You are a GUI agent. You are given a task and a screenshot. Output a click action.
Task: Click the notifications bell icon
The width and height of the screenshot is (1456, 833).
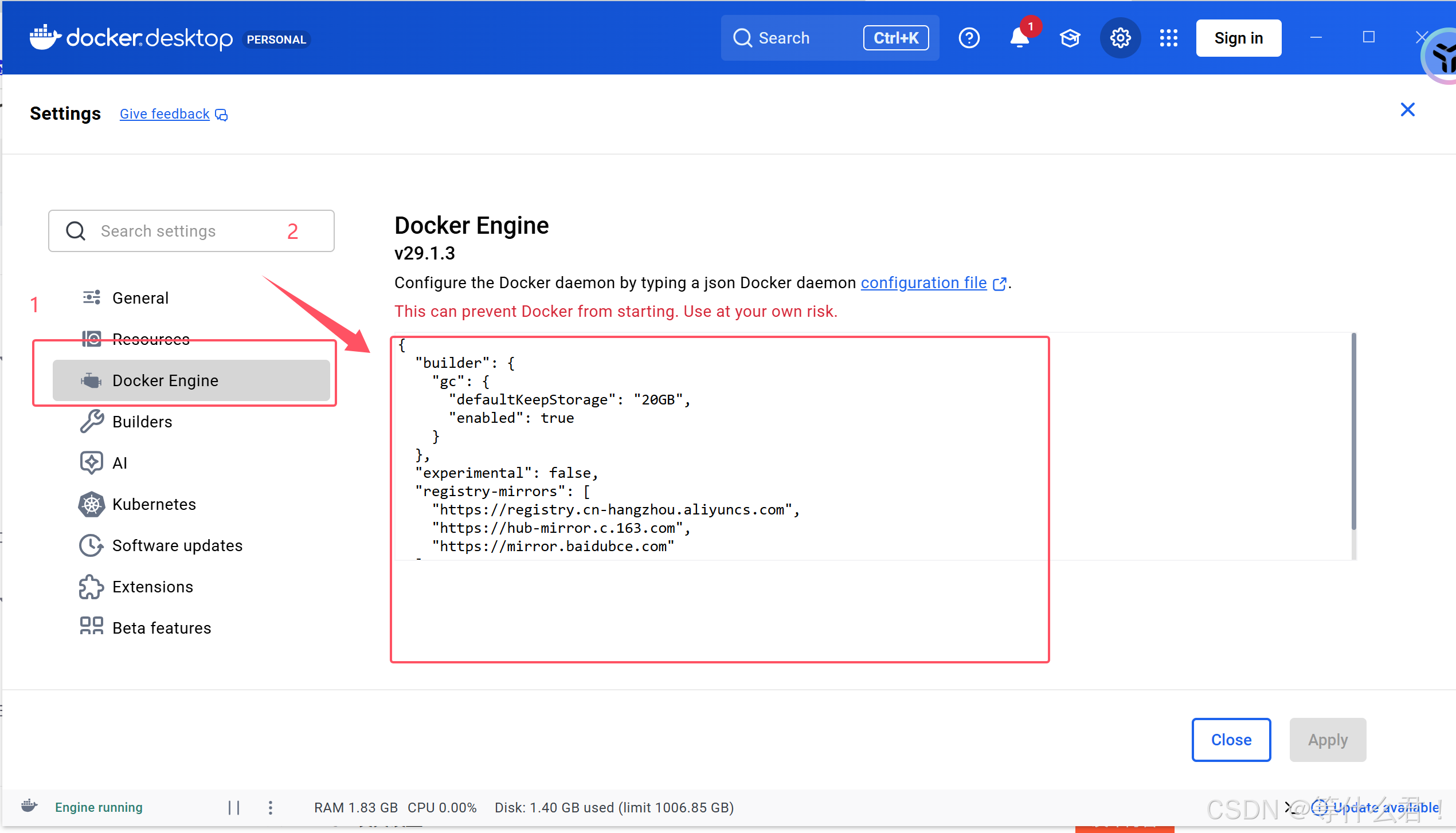[x=1019, y=38]
